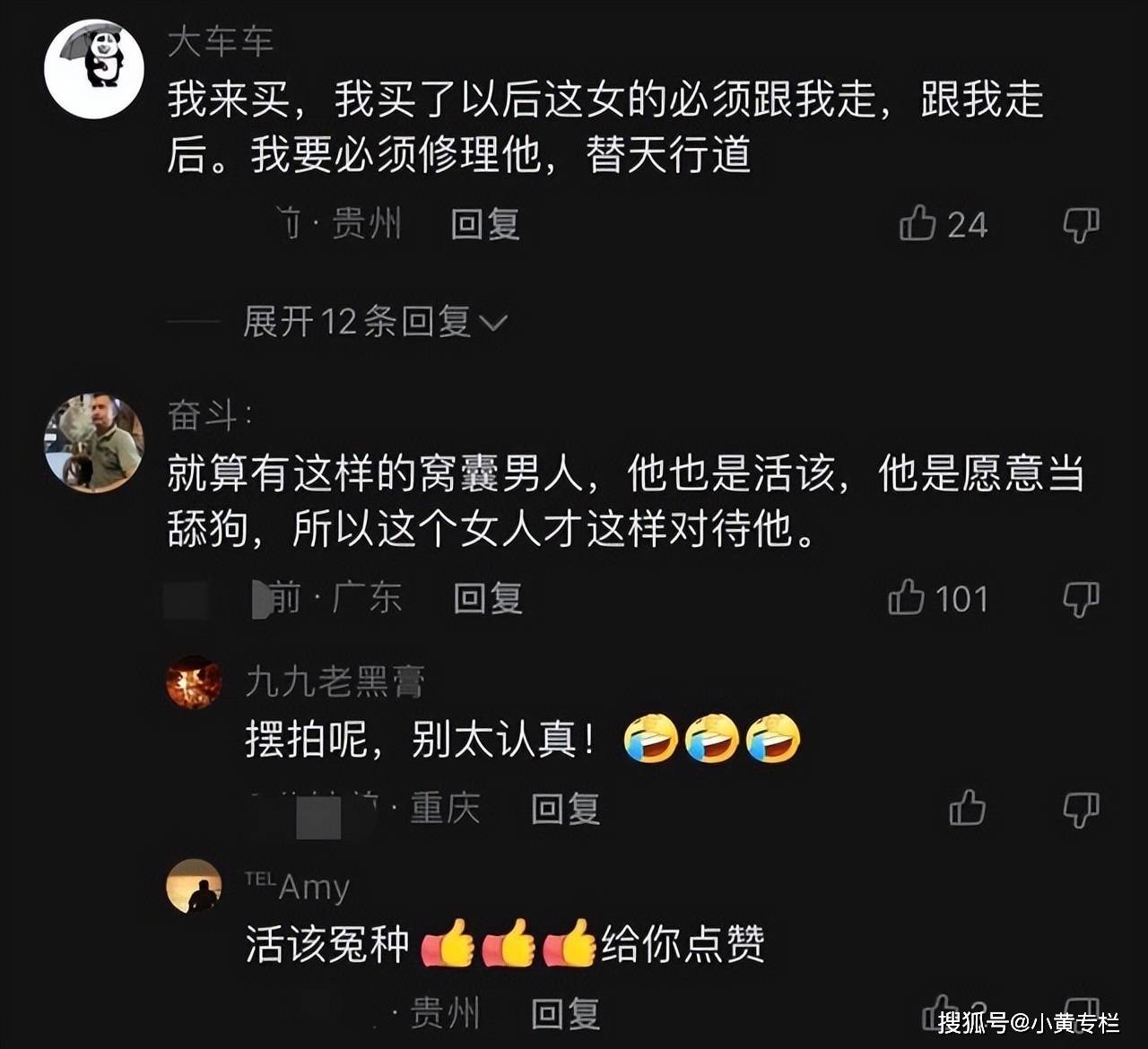Viewport: 1148px width, 1049px height.
Task: Reply to 奋斗's comment from 广东
Action: [x=488, y=598]
